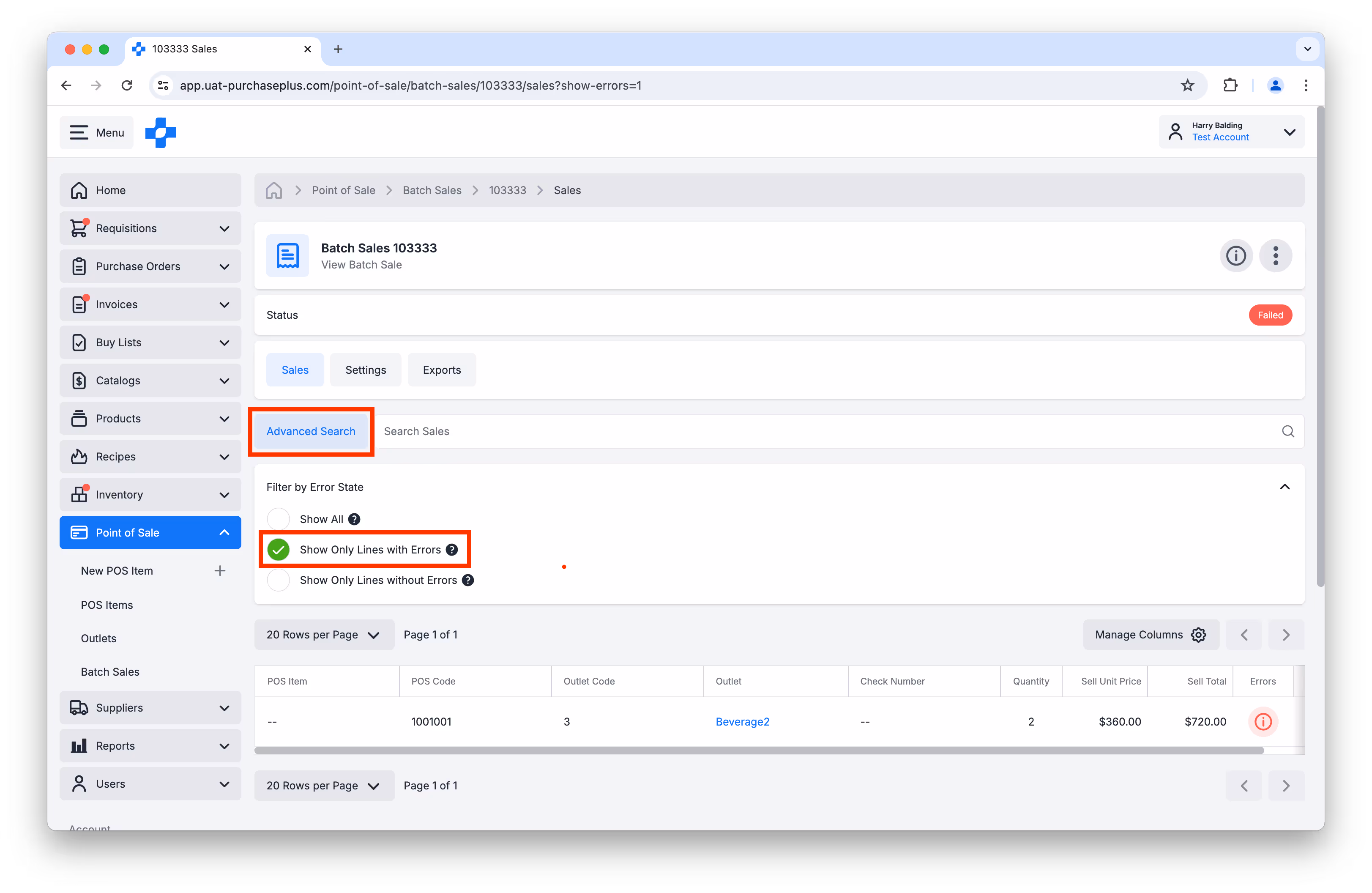
Task: Select Show Only Lines with Errors
Action: 279,549
